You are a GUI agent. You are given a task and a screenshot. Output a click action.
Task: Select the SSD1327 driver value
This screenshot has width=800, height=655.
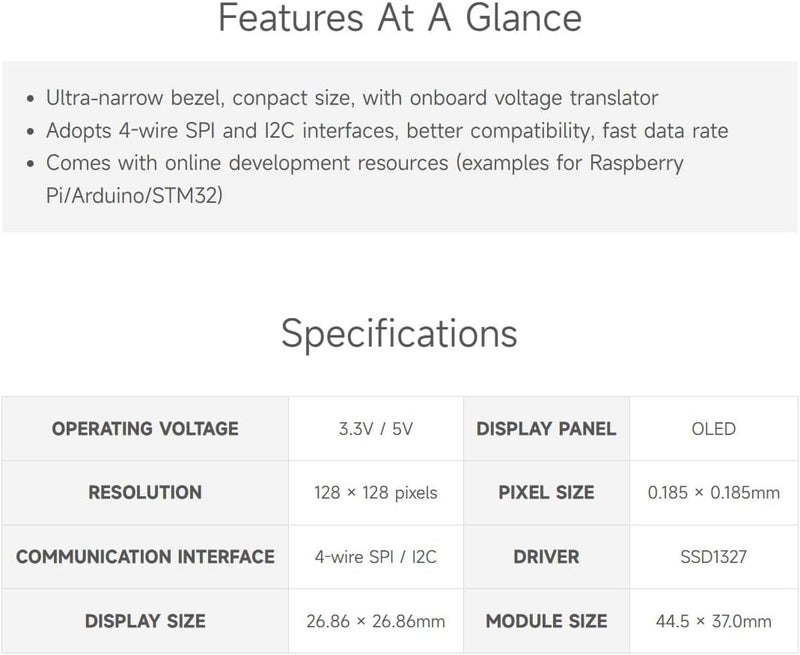tap(713, 556)
